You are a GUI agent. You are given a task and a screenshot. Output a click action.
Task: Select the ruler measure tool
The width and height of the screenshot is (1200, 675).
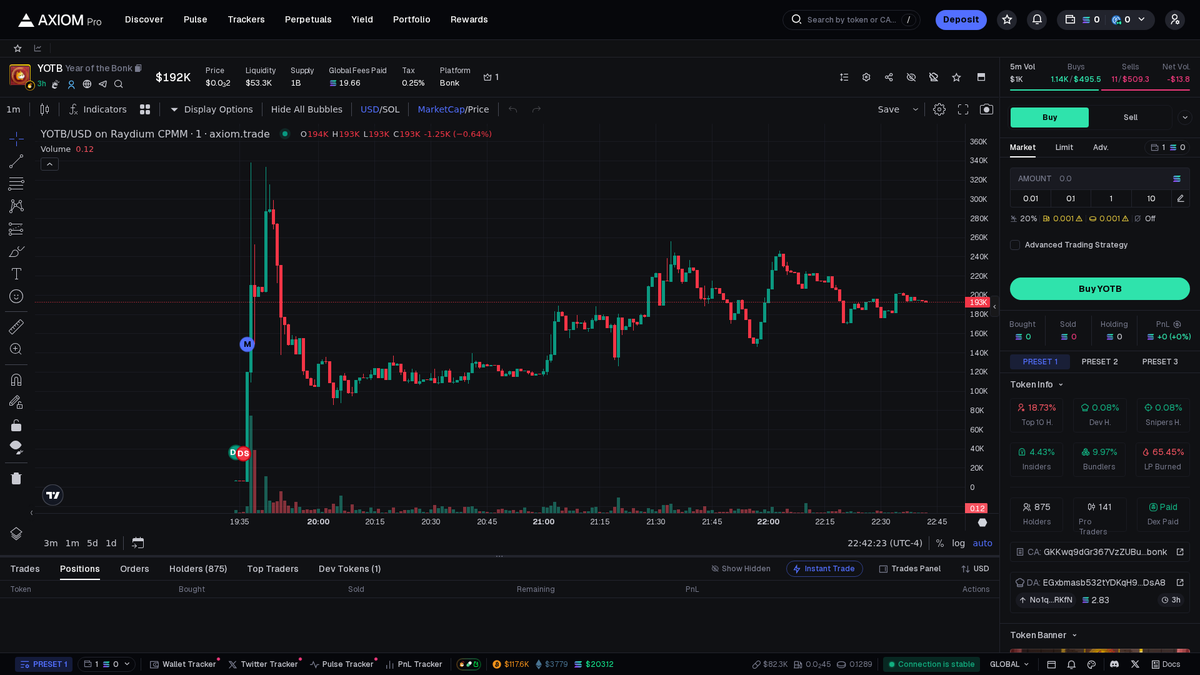click(16, 326)
